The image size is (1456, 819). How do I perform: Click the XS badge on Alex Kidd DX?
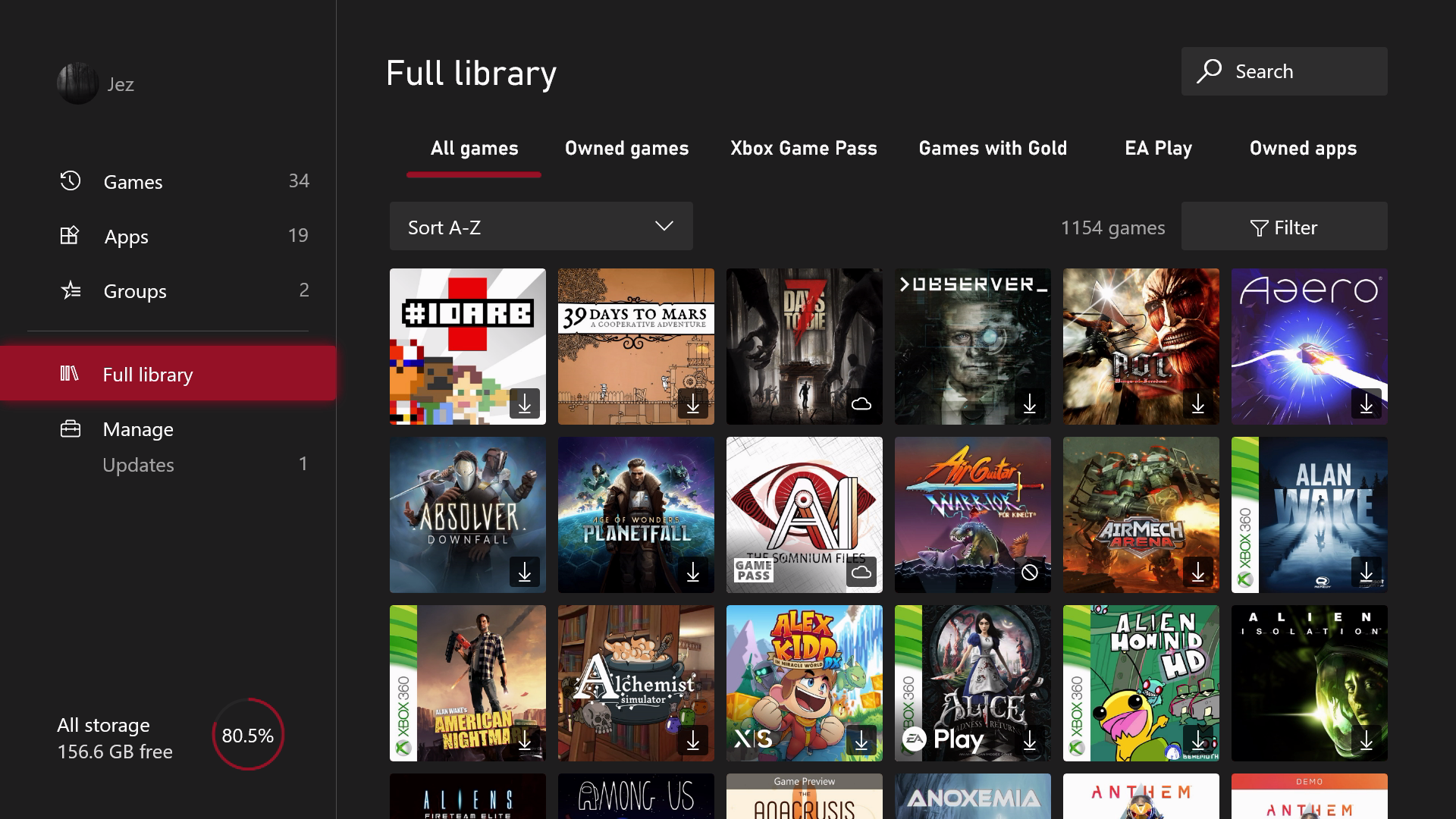point(749,740)
